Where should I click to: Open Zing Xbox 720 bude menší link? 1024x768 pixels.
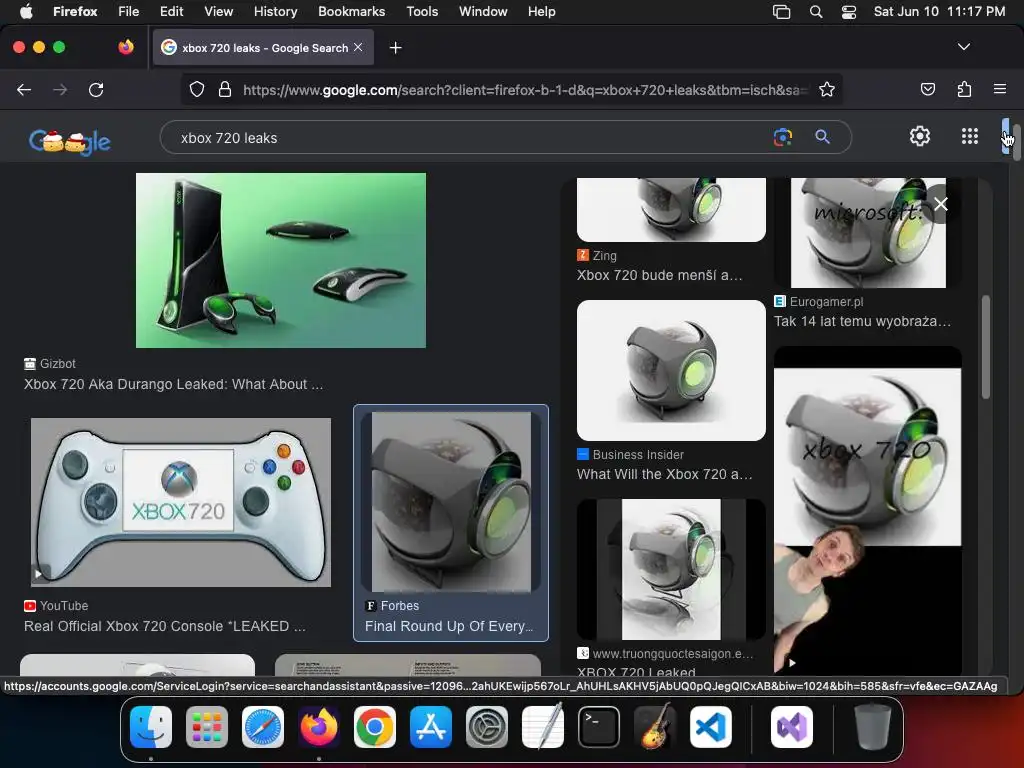point(660,275)
